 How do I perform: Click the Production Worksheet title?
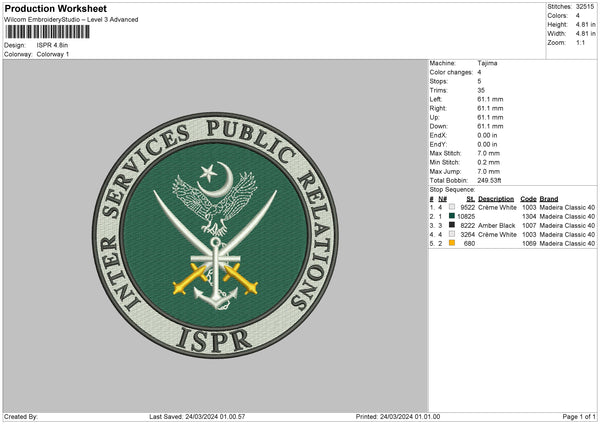(55, 9)
